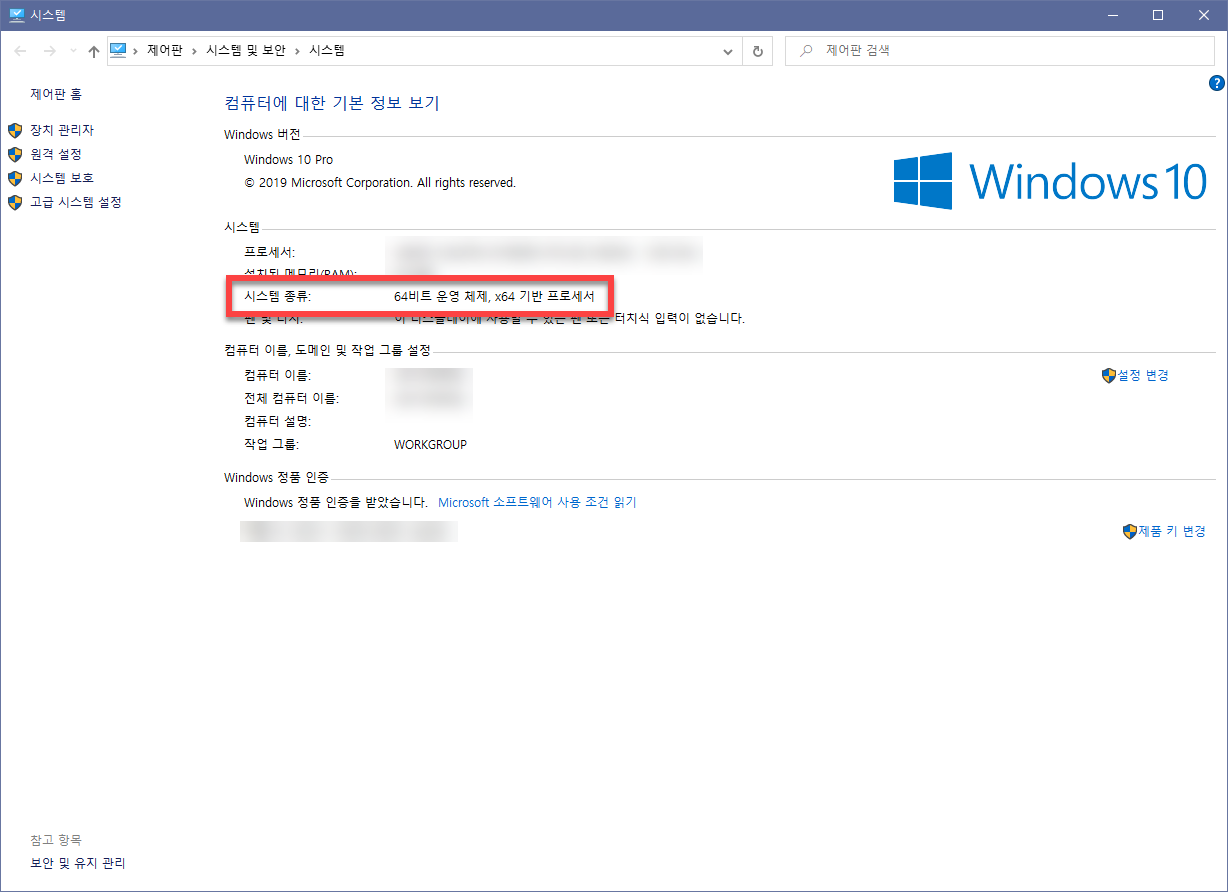
Task: Click the shield icon beside 제품 키 변경
Action: [x=1130, y=531]
